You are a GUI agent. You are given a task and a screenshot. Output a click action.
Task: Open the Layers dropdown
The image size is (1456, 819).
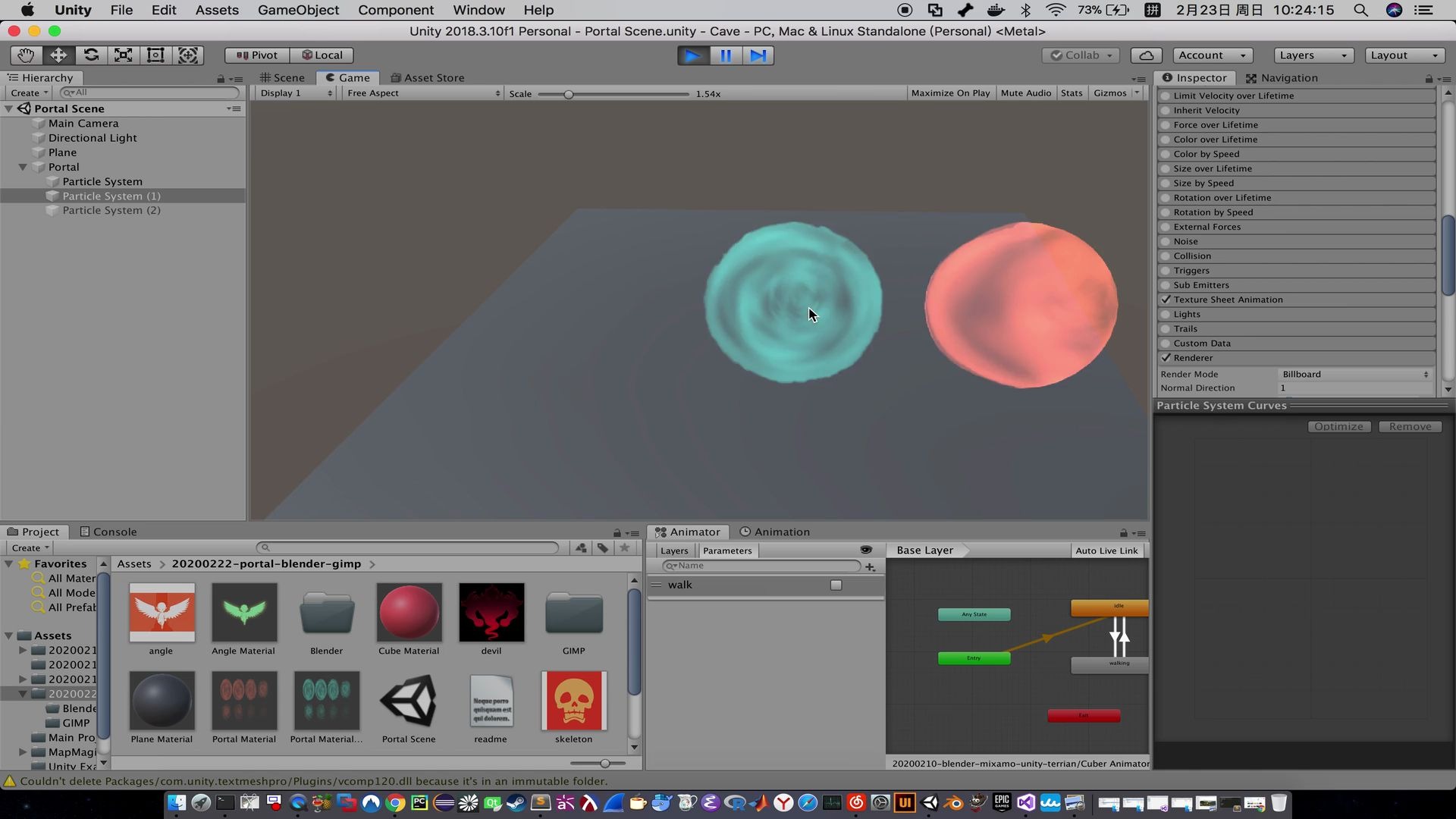[x=1313, y=55]
